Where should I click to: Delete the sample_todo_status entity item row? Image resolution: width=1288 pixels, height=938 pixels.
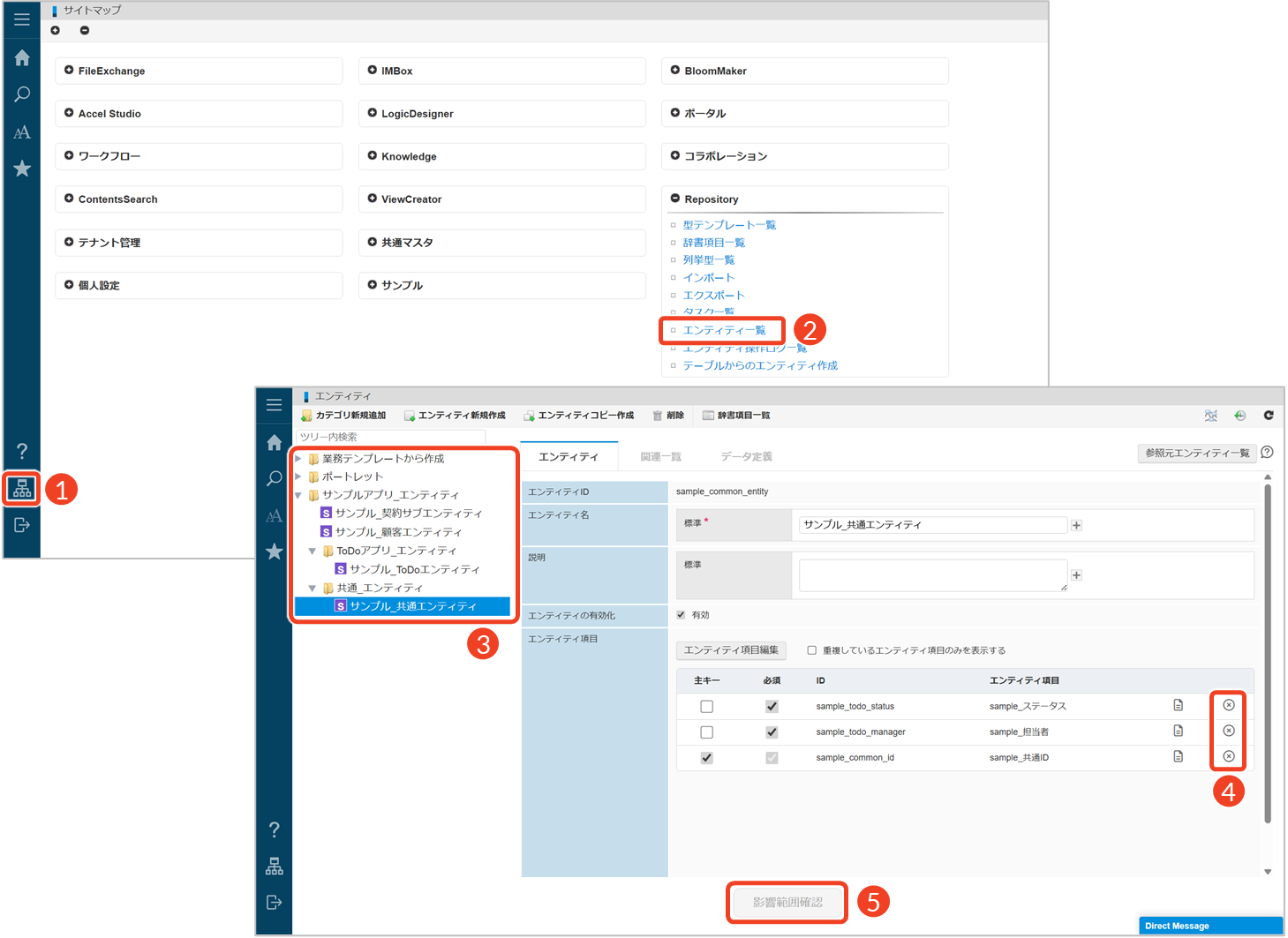coord(1228,705)
